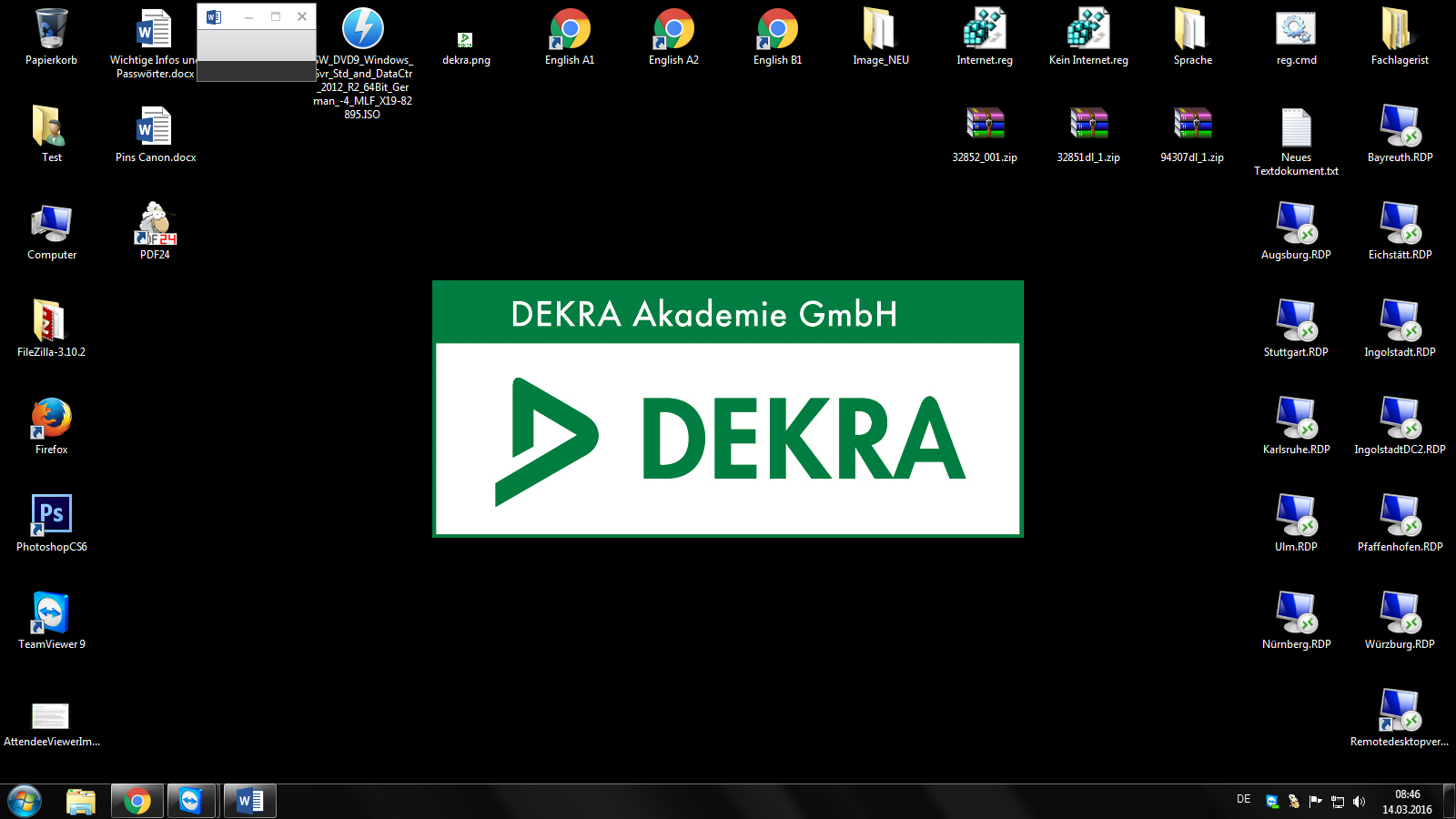Screen dimensions: 1456x819
Task: Open Google Chrome from the taskbar
Action: pos(137,801)
